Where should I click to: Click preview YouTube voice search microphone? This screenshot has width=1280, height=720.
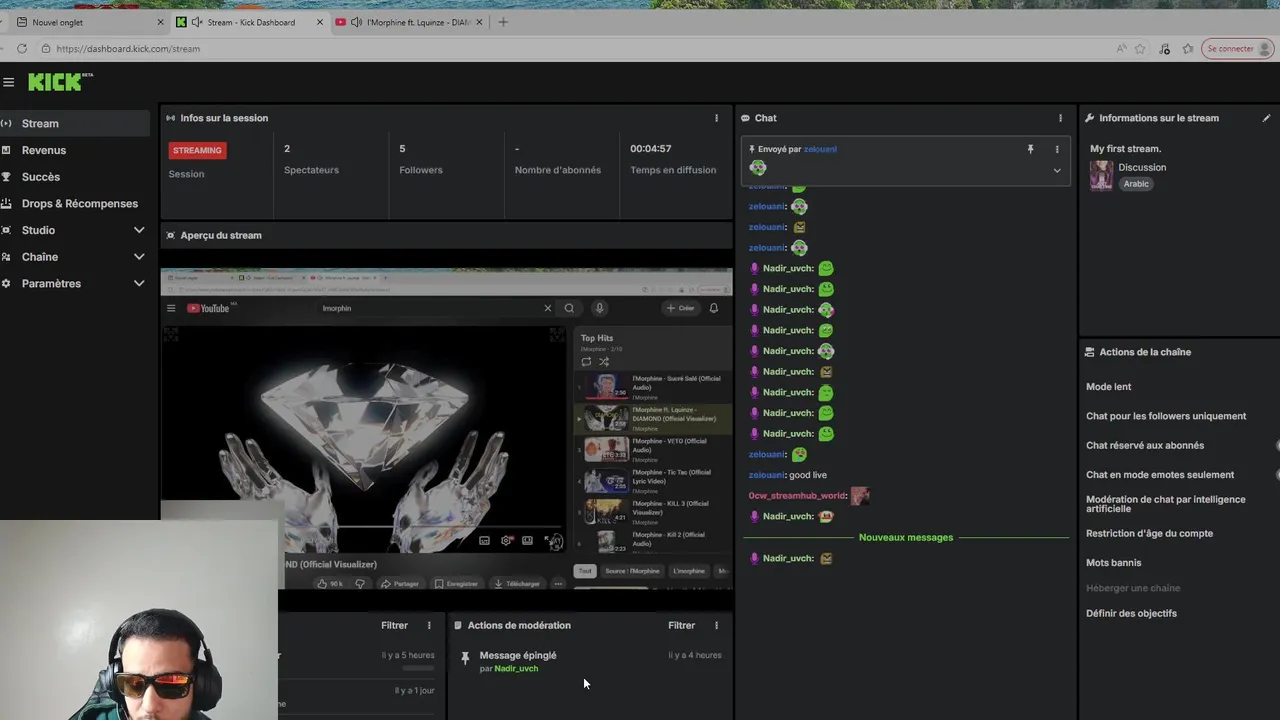tap(599, 308)
